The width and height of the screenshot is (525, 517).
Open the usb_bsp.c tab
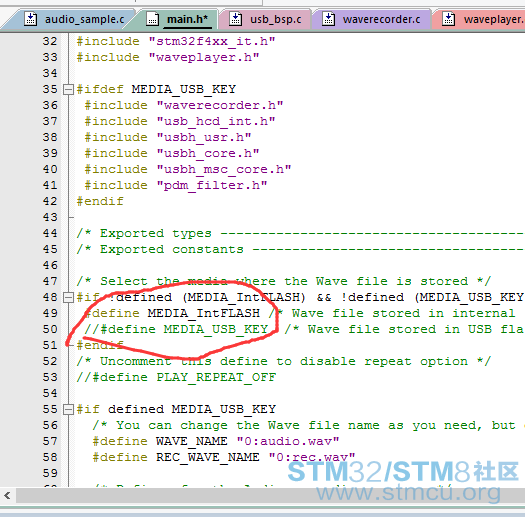click(266, 19)
